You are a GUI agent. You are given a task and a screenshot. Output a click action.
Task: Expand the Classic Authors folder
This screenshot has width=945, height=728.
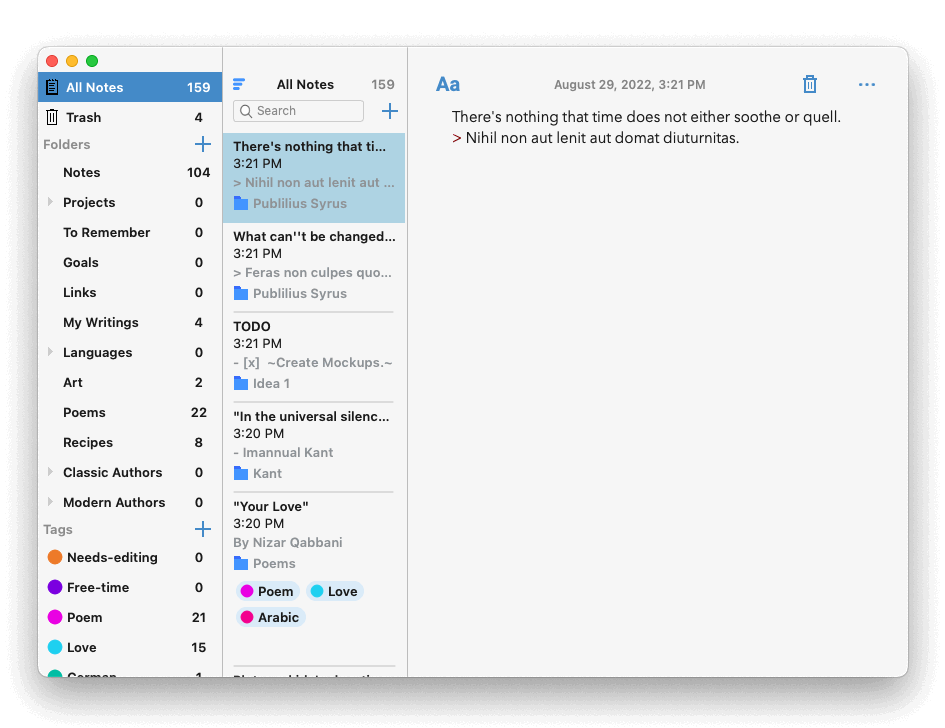(x=51, y=472)
